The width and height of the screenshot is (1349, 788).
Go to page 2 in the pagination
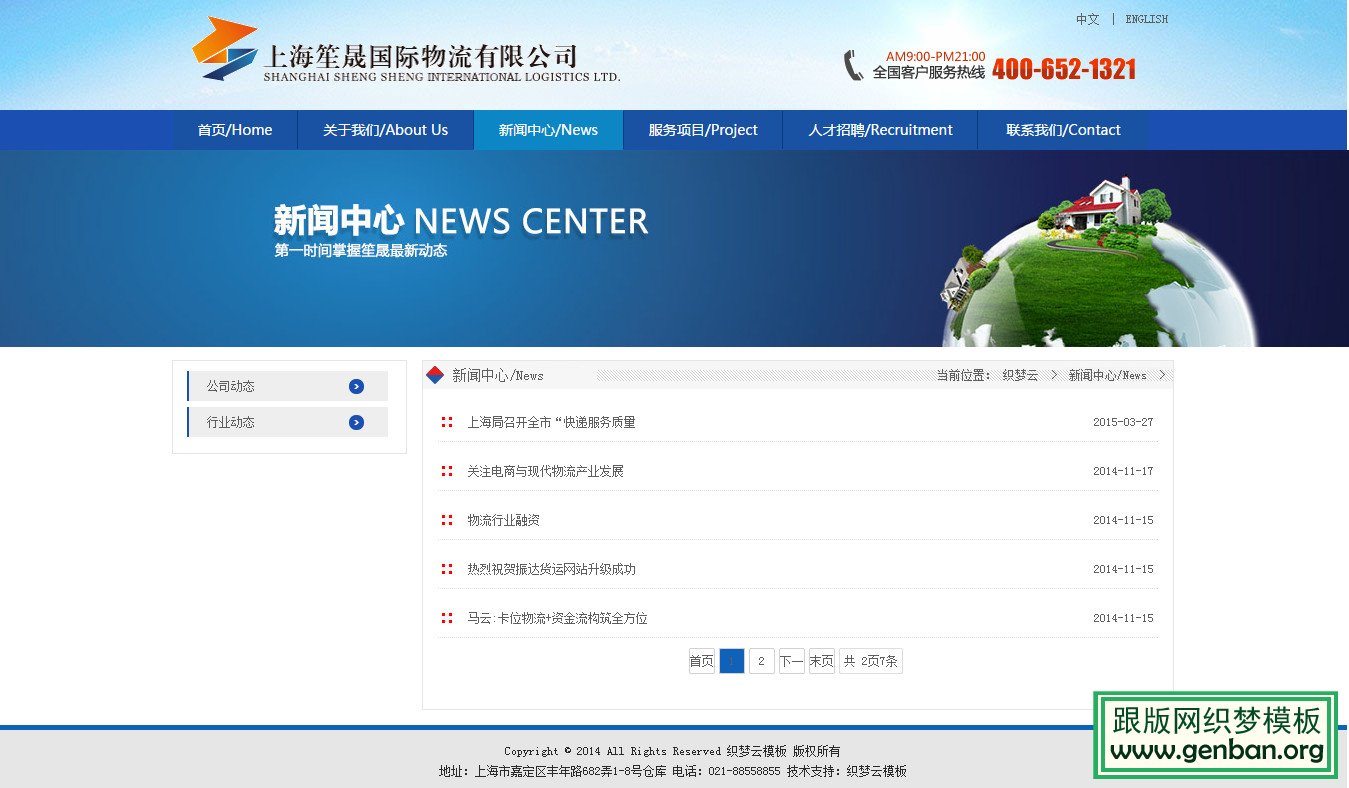click(762, 661)
